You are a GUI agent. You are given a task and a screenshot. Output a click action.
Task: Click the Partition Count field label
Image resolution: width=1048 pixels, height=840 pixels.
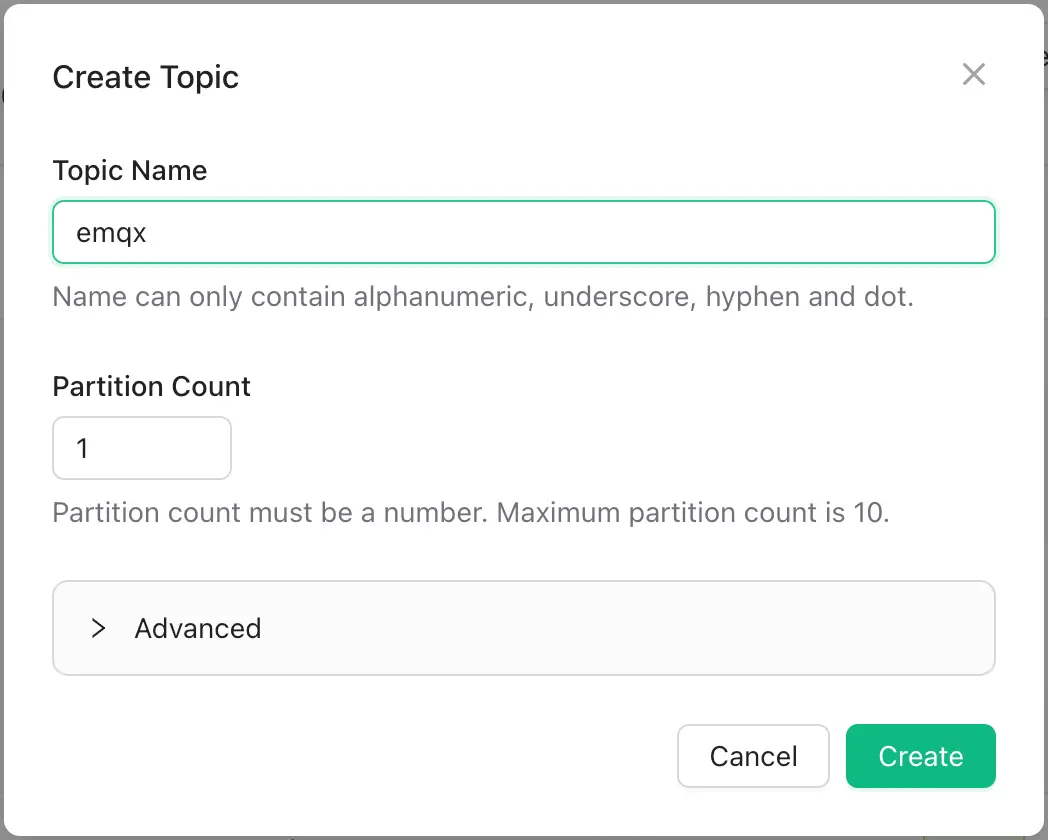pos(151,386)
